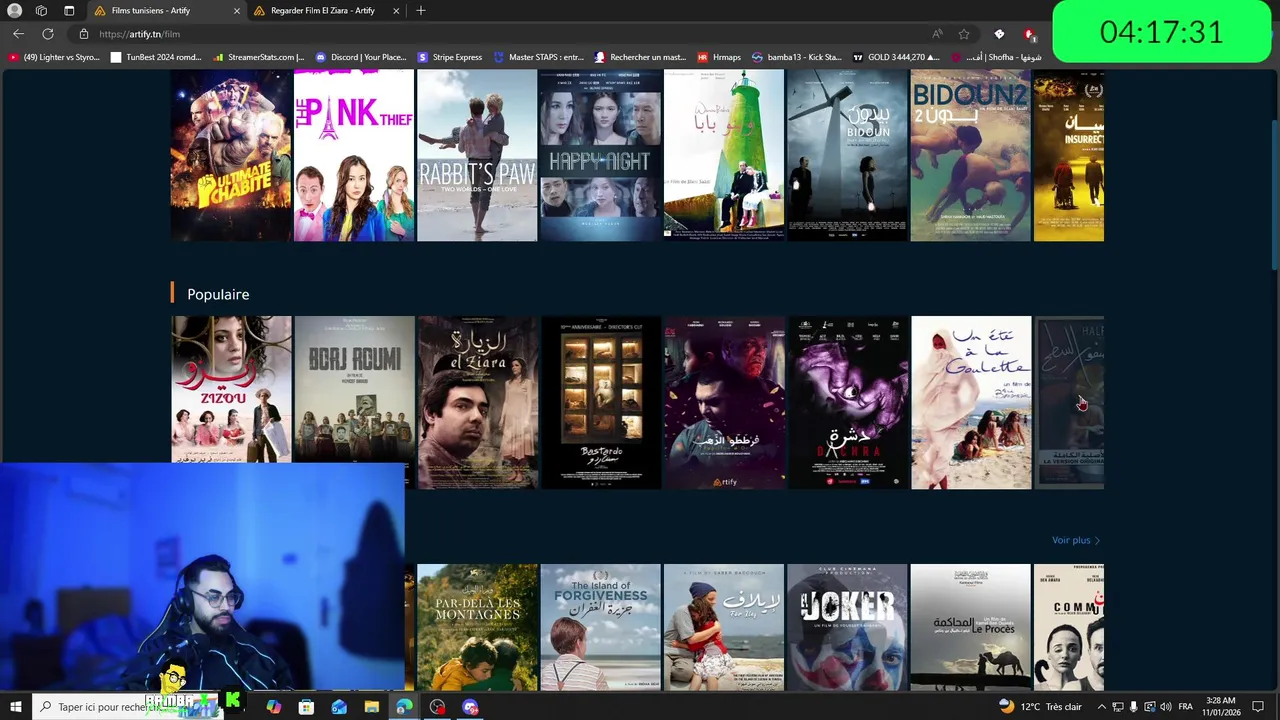
Task: Open the tab actions menu icon
Action: pyautogui.click(x=69, y=11)
